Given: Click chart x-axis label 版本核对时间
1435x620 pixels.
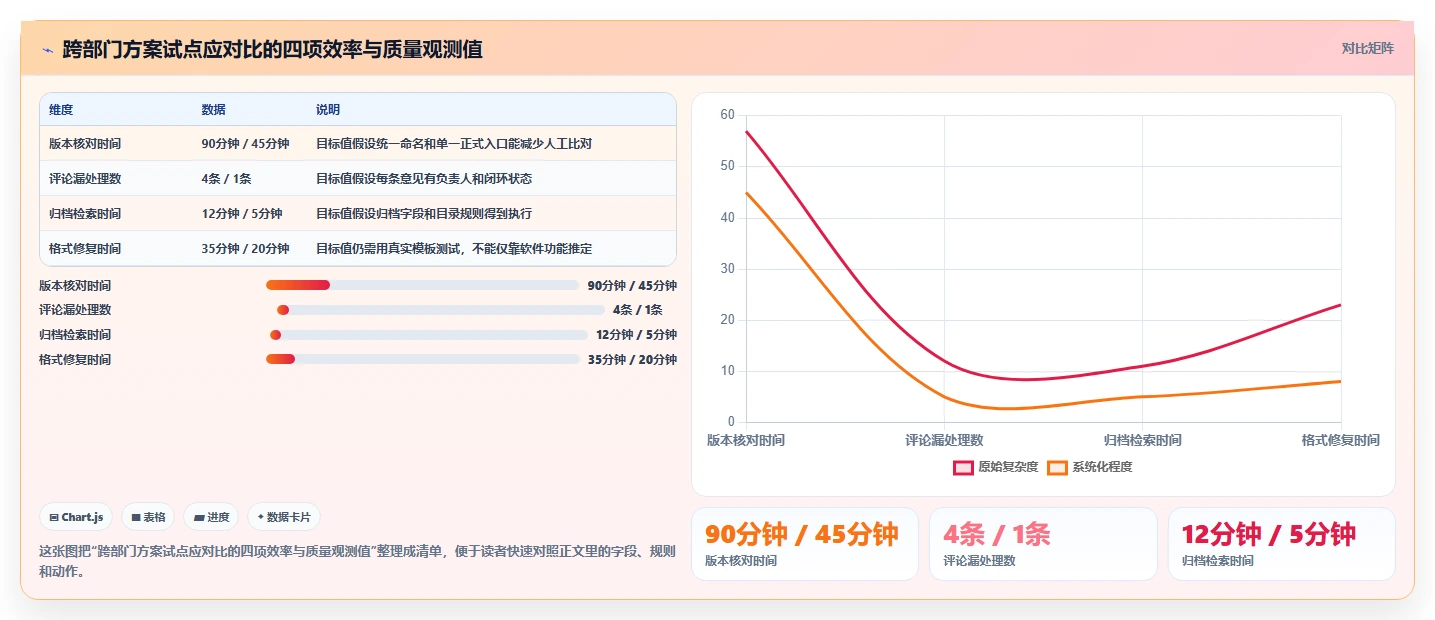Looking at the screenshot, I should (746, 440).
